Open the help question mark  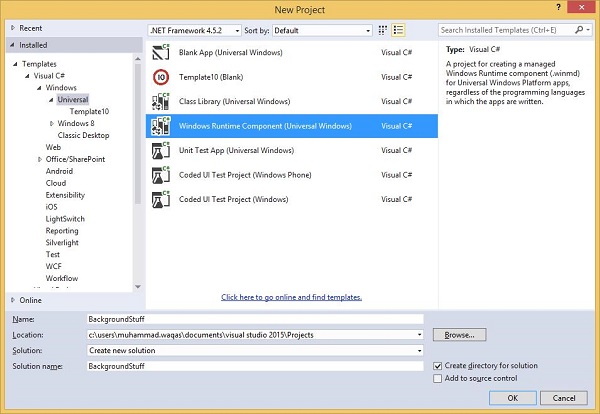coord(558,7)
